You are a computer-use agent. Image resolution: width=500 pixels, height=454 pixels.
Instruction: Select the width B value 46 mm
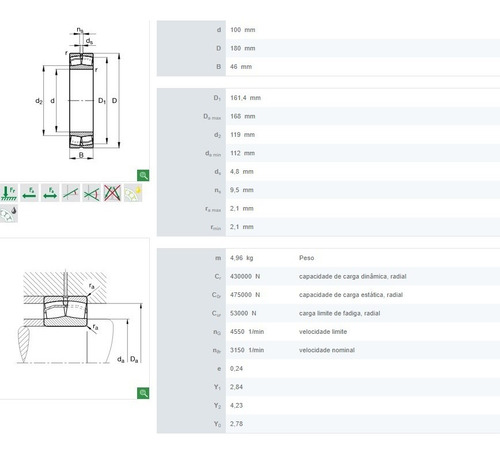point(241,67)
